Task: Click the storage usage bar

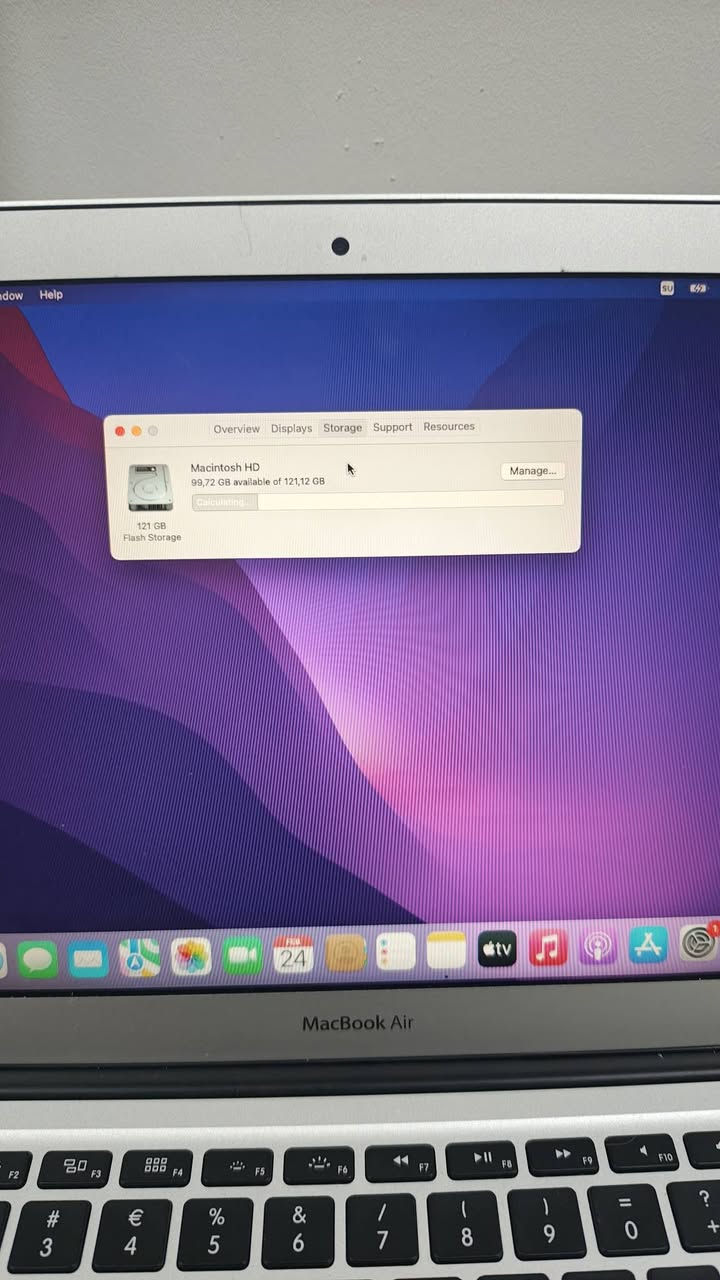Action: coord(378,500)
